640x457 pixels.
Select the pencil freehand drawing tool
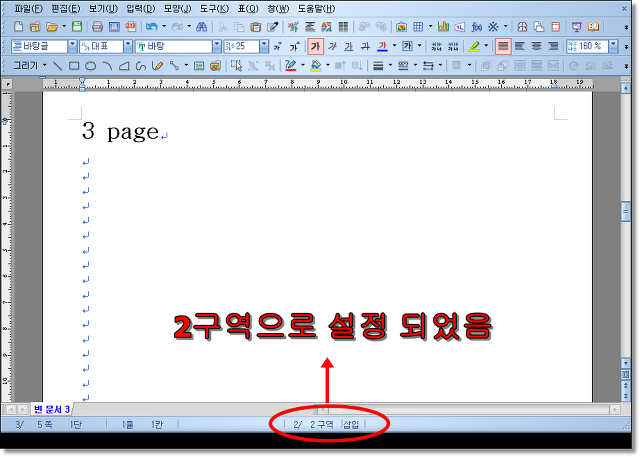pyautogui.click(x=157, y=66)
